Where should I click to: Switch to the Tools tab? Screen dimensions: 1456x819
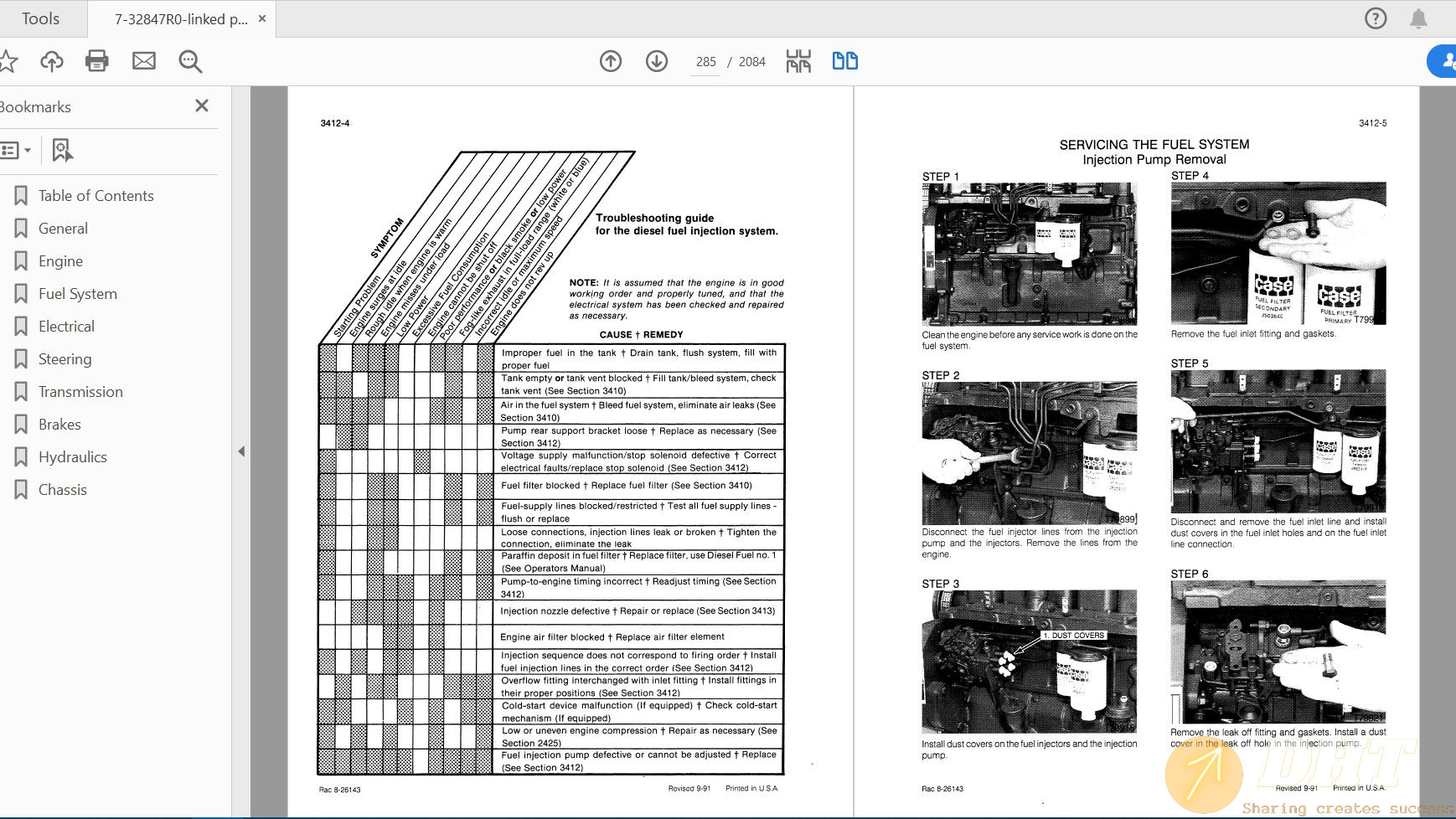(40, 18)
